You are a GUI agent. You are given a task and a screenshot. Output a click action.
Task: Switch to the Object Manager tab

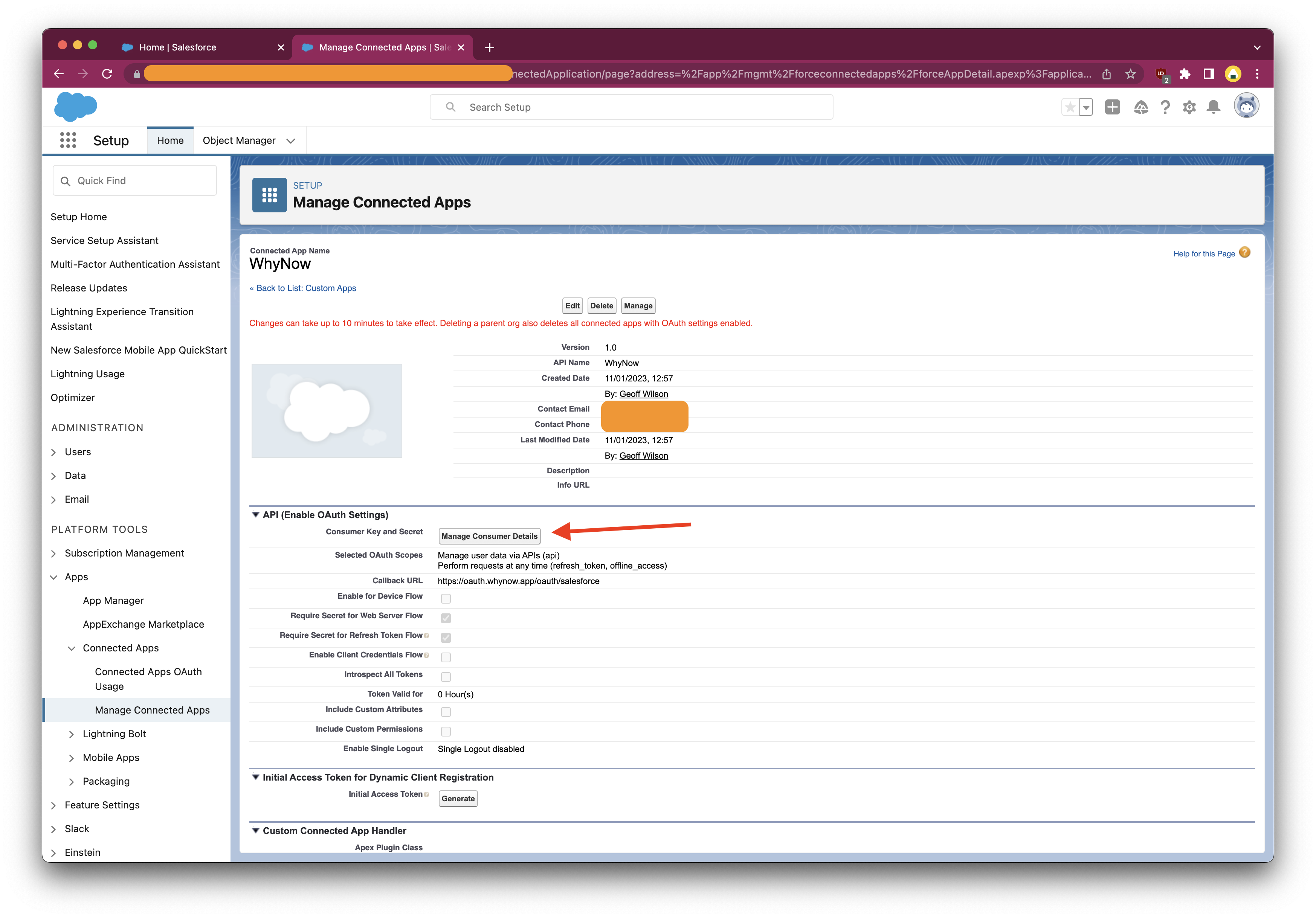tap(239, 140)
